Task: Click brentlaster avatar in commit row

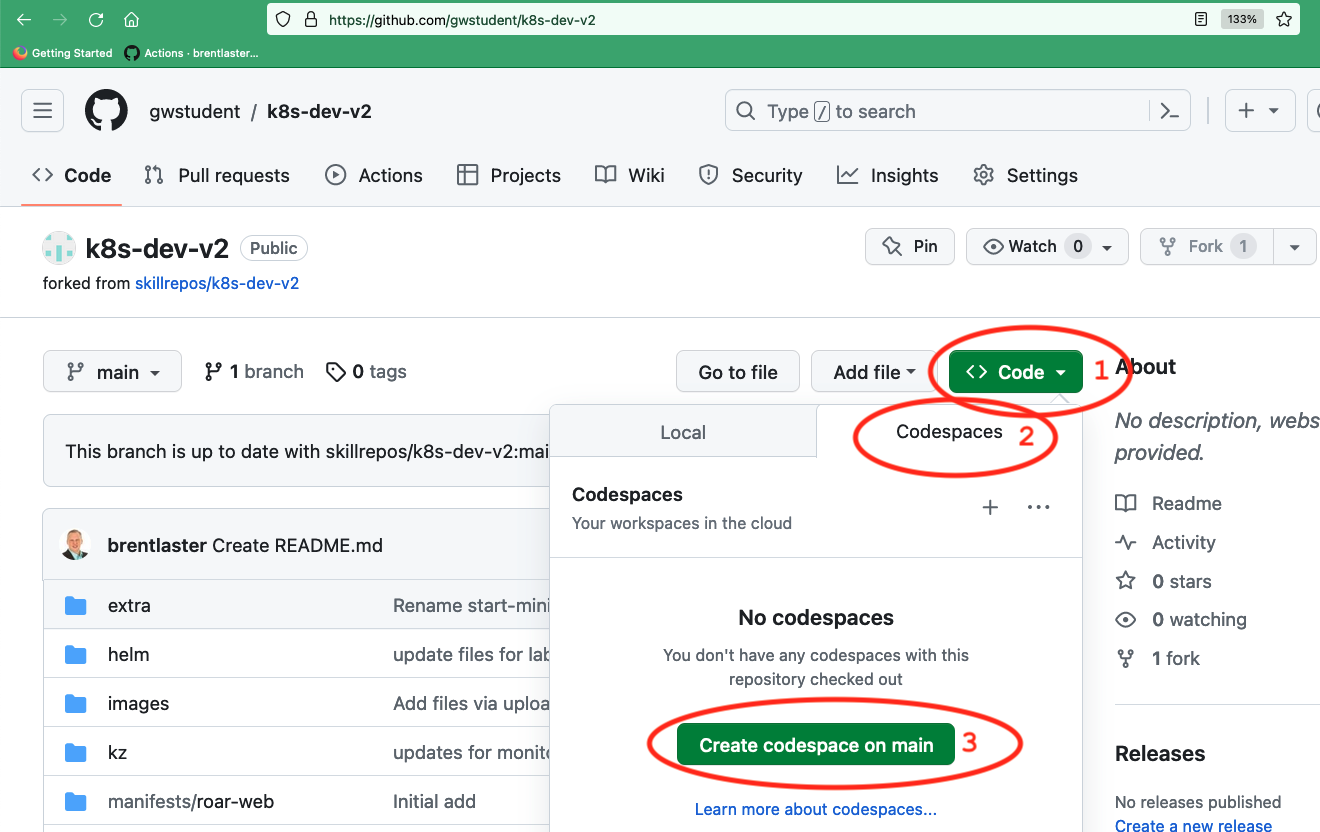Action: click(76, 545)
